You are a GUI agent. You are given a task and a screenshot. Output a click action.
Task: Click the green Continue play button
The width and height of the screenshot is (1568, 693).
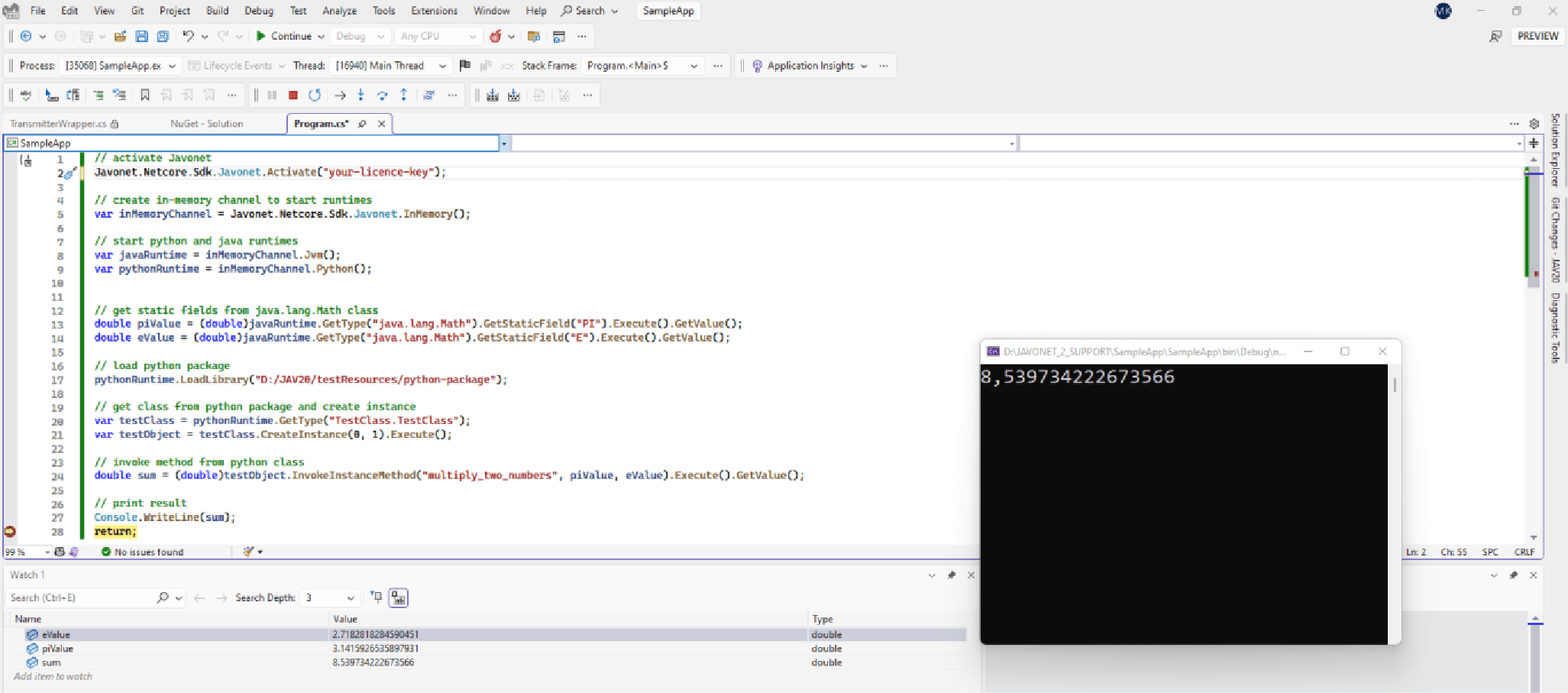(x=261, y=36)
